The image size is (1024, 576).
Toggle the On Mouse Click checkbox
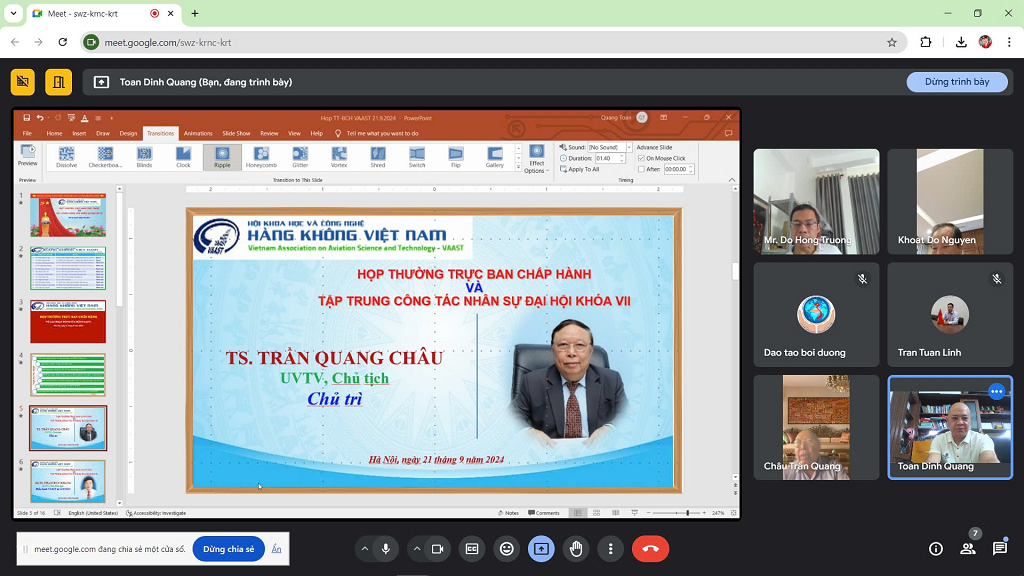(642, 158)
